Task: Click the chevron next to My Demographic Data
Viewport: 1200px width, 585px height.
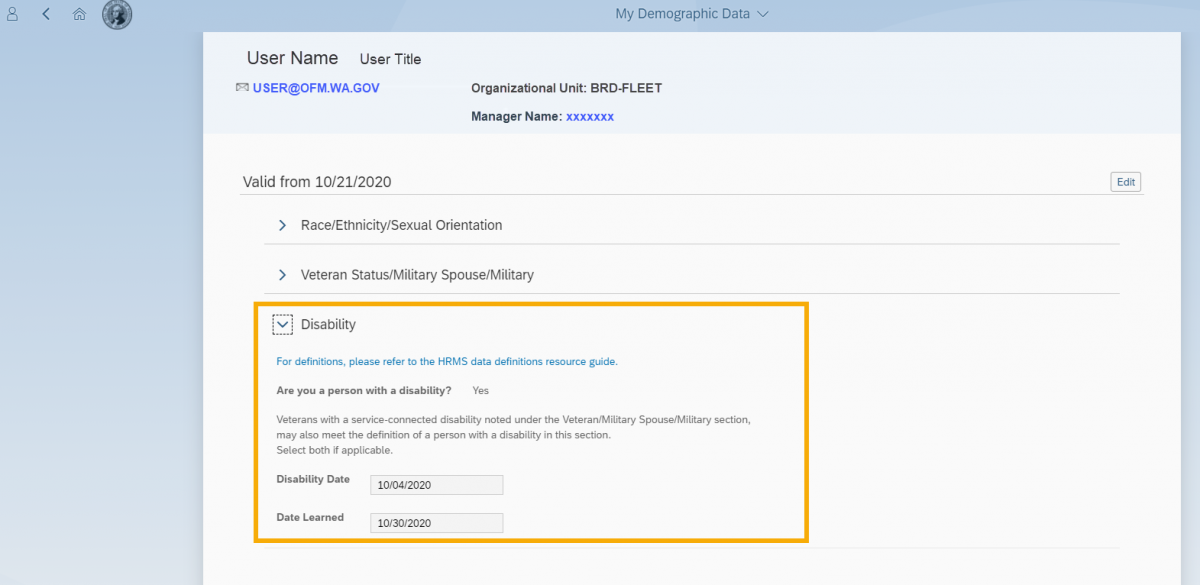Action: click(x=763, y=14)
